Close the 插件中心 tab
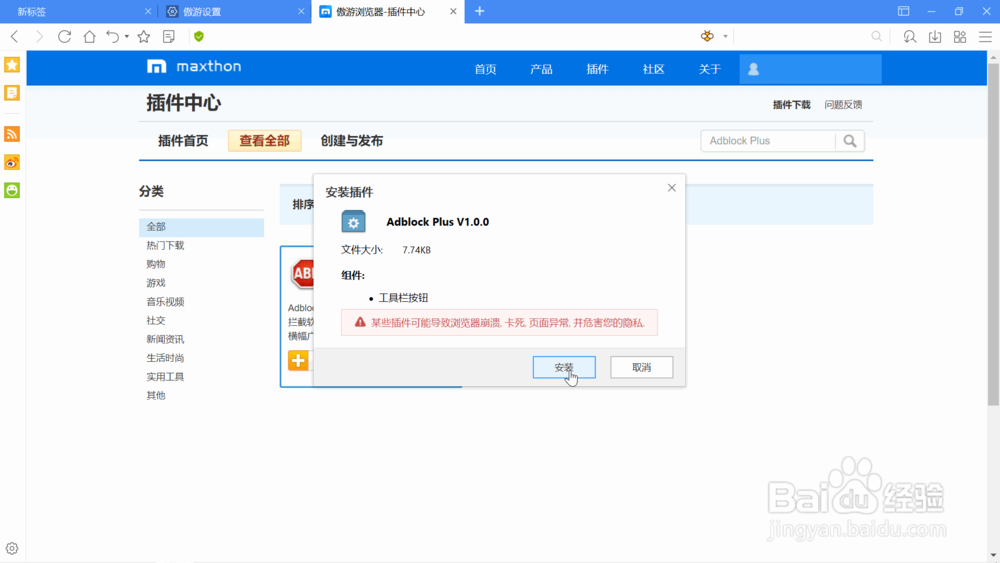This screenshot has width=1000, height=563. (x=453, y=11)
